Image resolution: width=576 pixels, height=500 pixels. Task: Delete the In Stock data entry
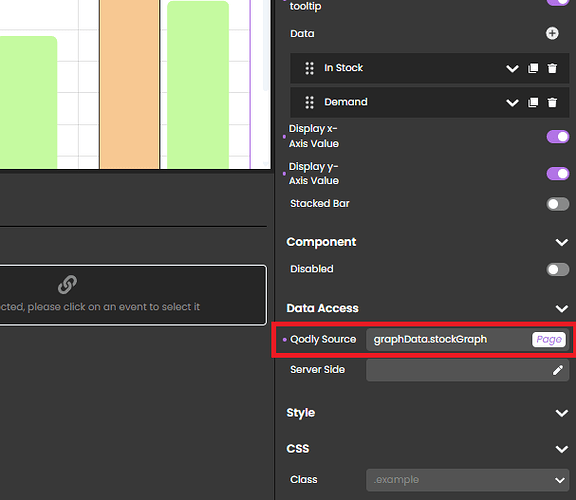552,68
